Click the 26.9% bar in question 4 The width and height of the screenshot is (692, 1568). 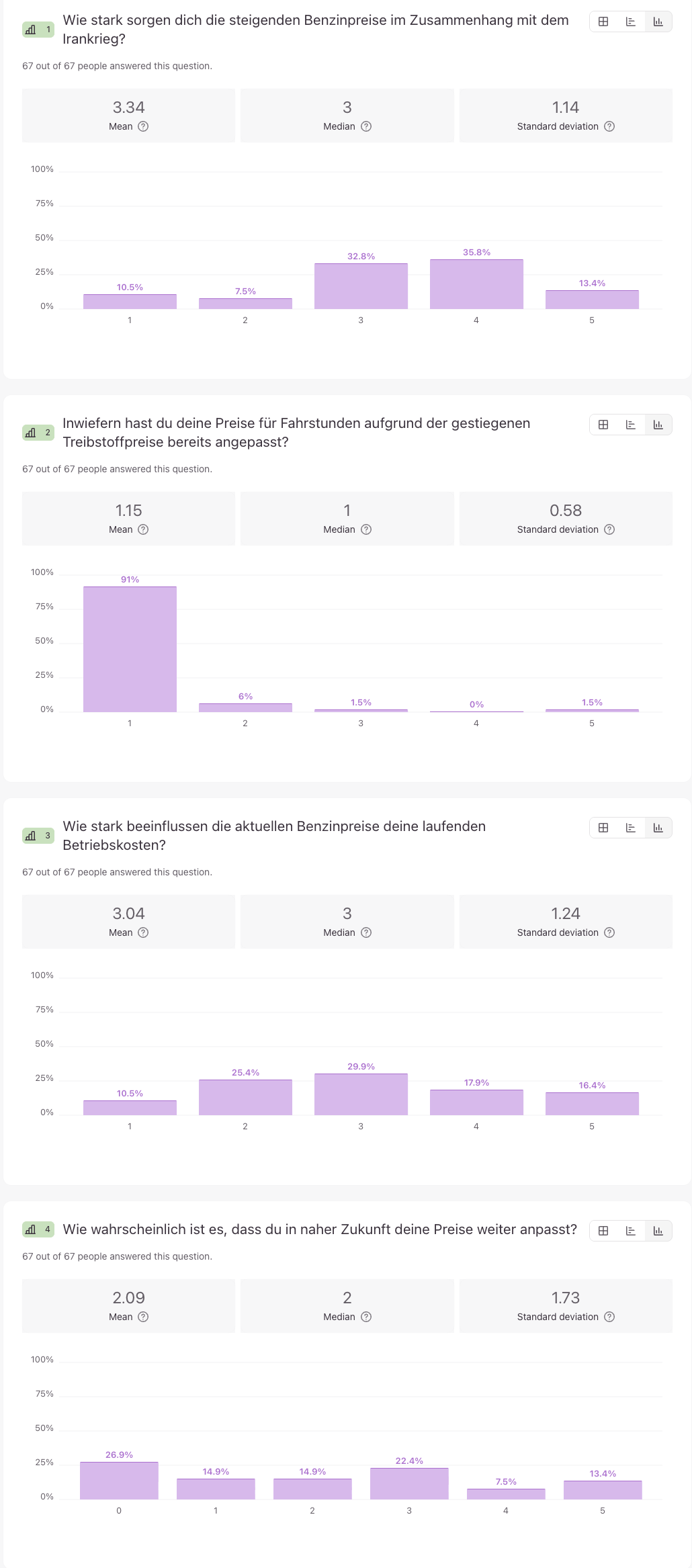pos(119,1481)
